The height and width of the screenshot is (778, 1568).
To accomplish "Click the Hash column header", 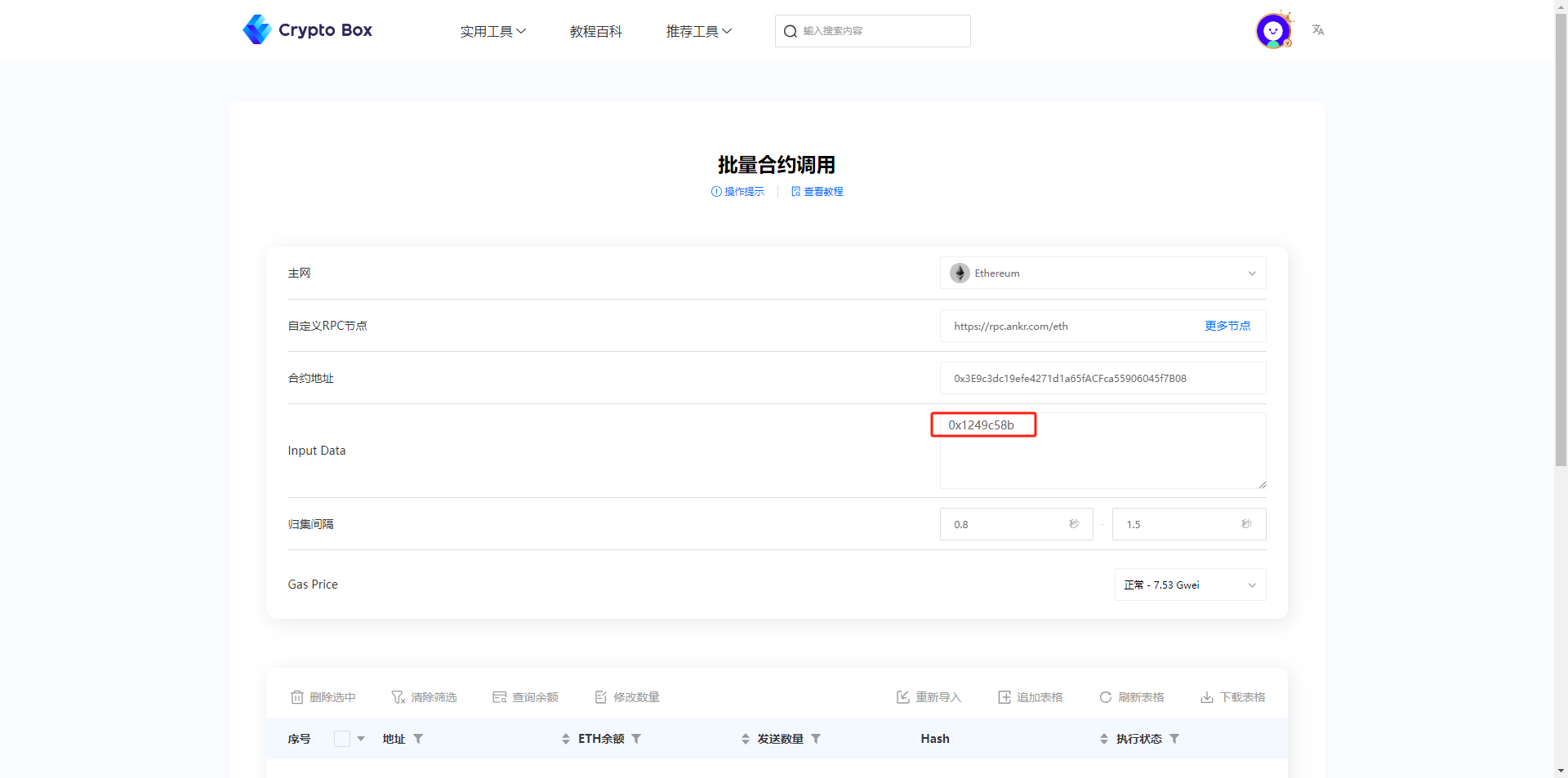I will tap(935, 739).
